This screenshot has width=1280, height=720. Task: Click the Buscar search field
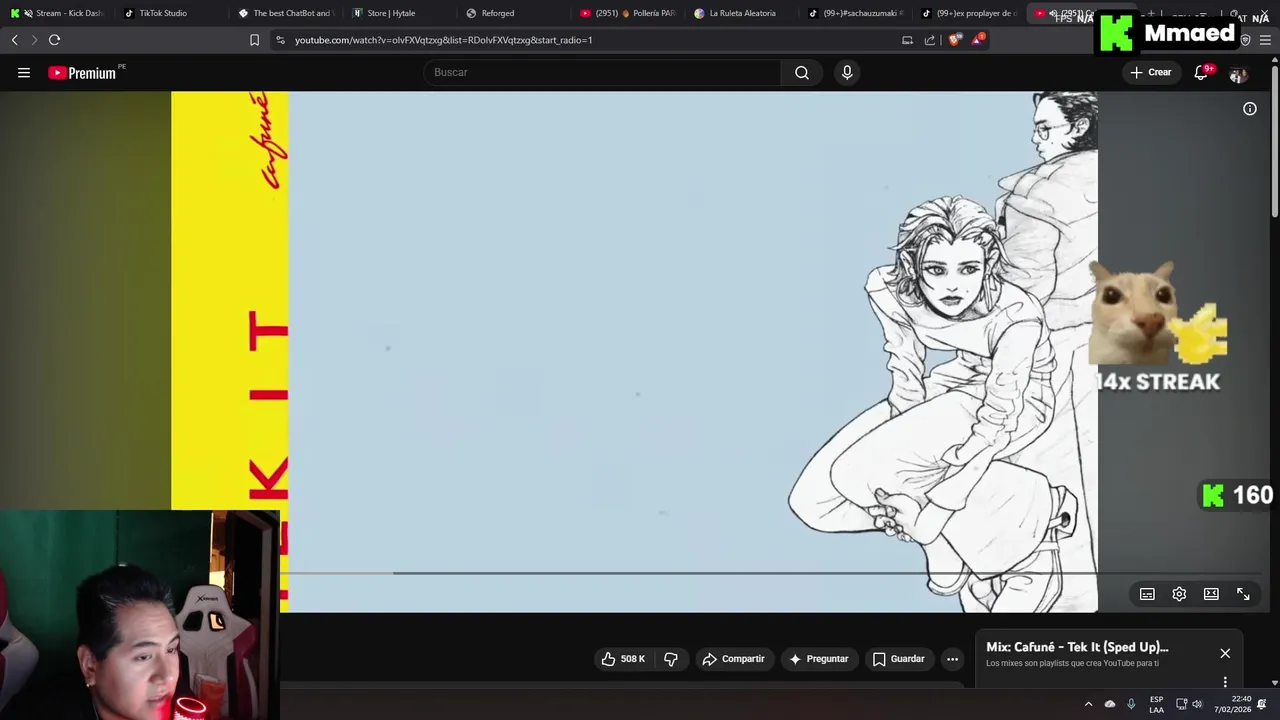click(x=602, y=72)
